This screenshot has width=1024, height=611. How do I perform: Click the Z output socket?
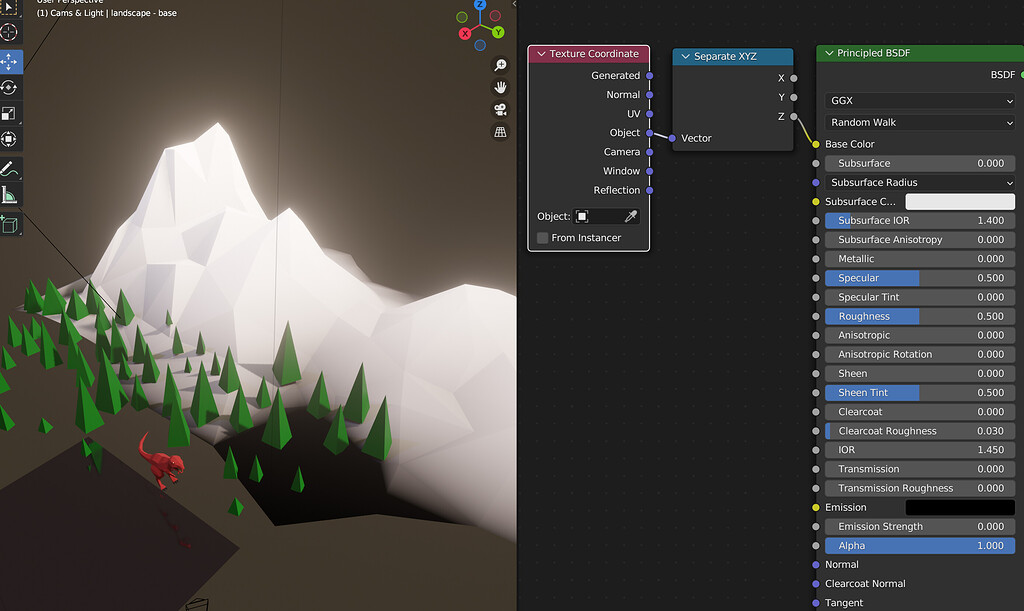(x=793, y=117)
